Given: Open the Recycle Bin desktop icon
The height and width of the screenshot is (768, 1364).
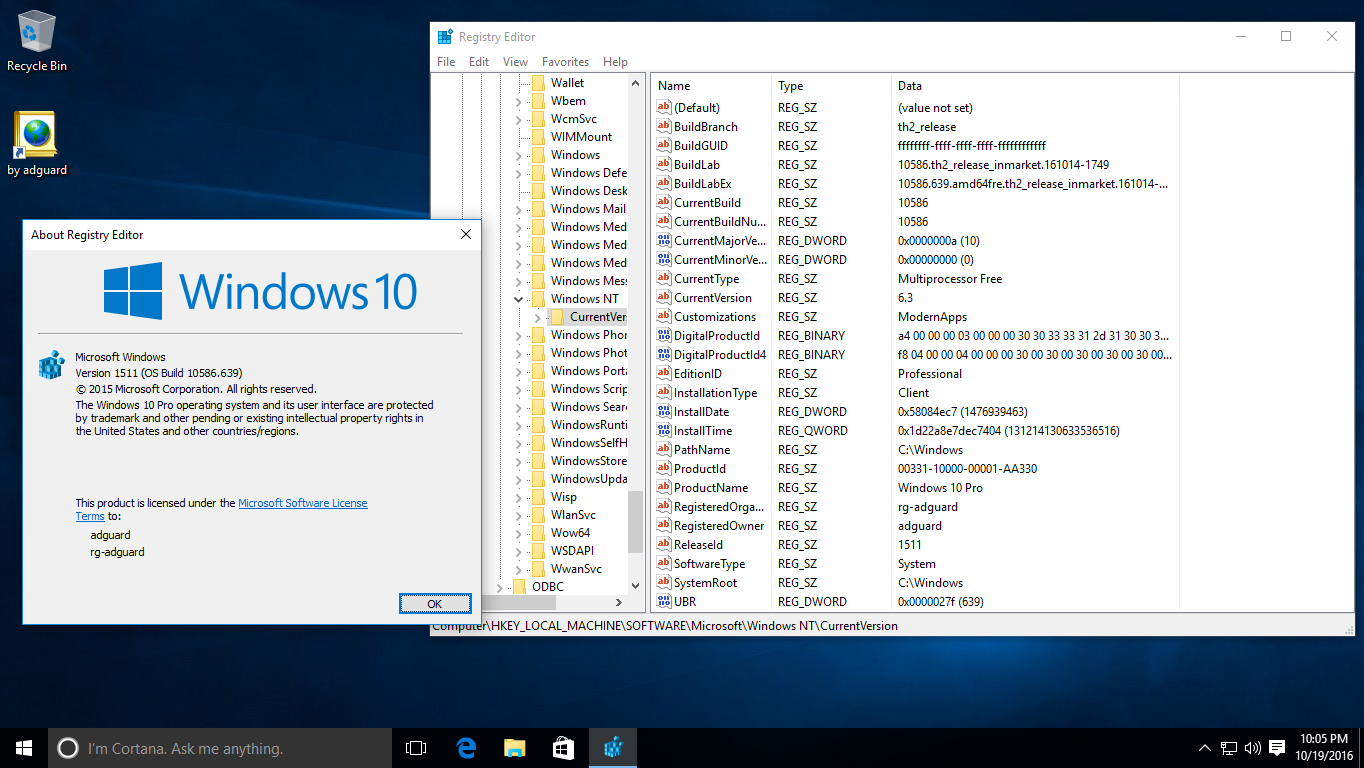Looking at the screenshot, I should (37, 42).
